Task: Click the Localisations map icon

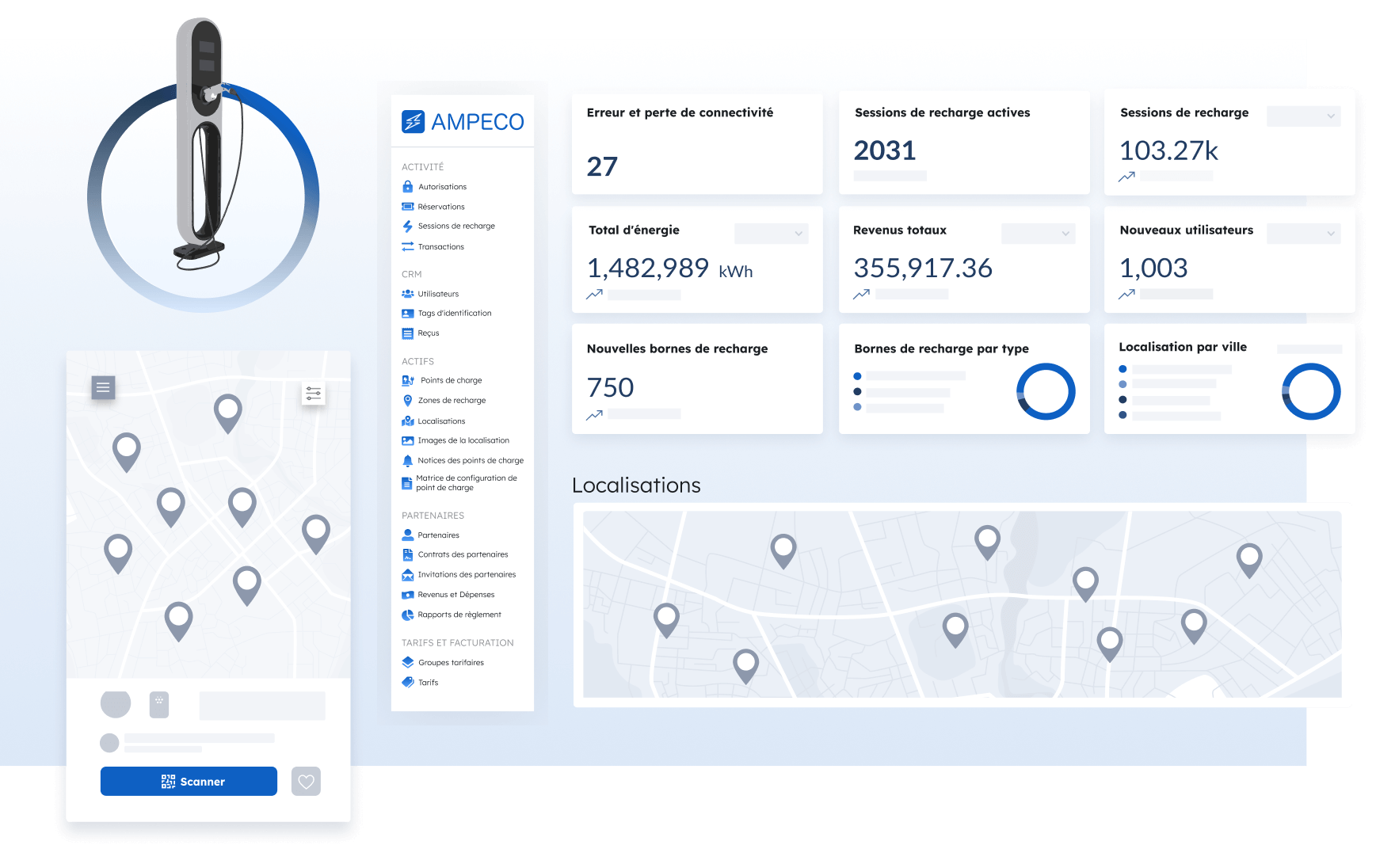Action: click(x=407, y=421)
